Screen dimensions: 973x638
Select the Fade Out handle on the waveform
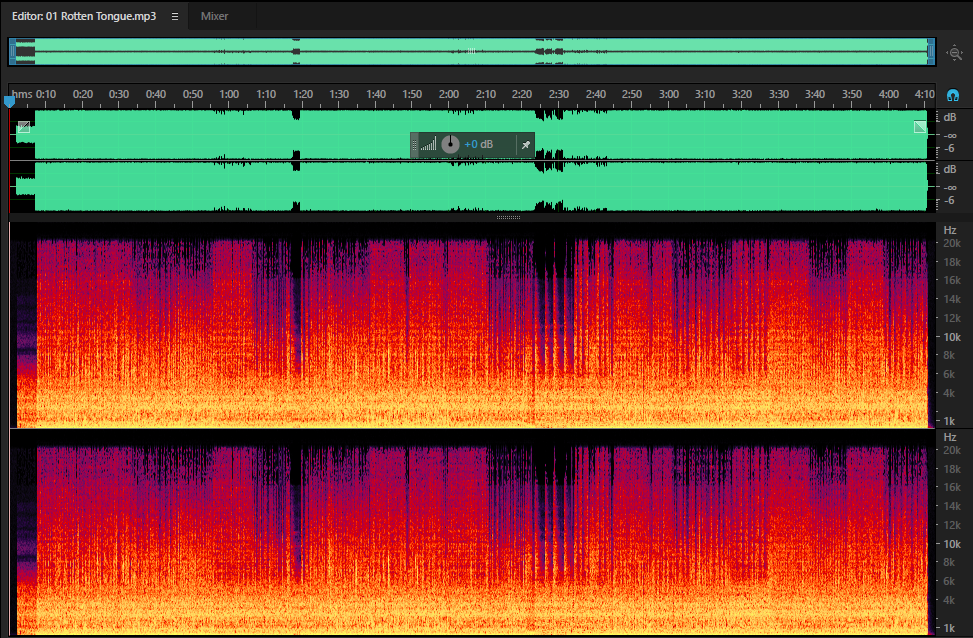(920, 127)
